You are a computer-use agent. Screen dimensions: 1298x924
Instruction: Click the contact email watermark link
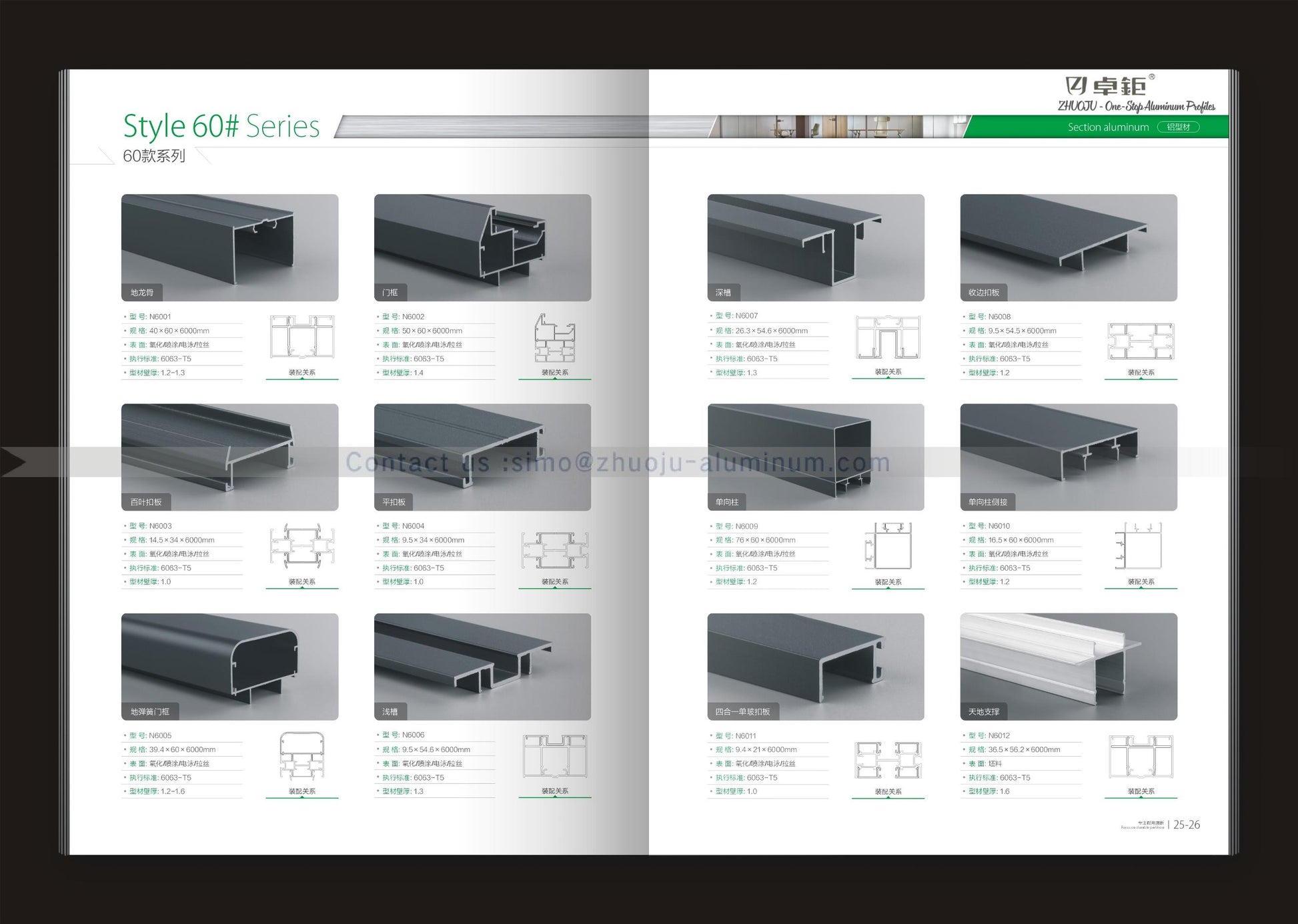[x=617, y=463]
